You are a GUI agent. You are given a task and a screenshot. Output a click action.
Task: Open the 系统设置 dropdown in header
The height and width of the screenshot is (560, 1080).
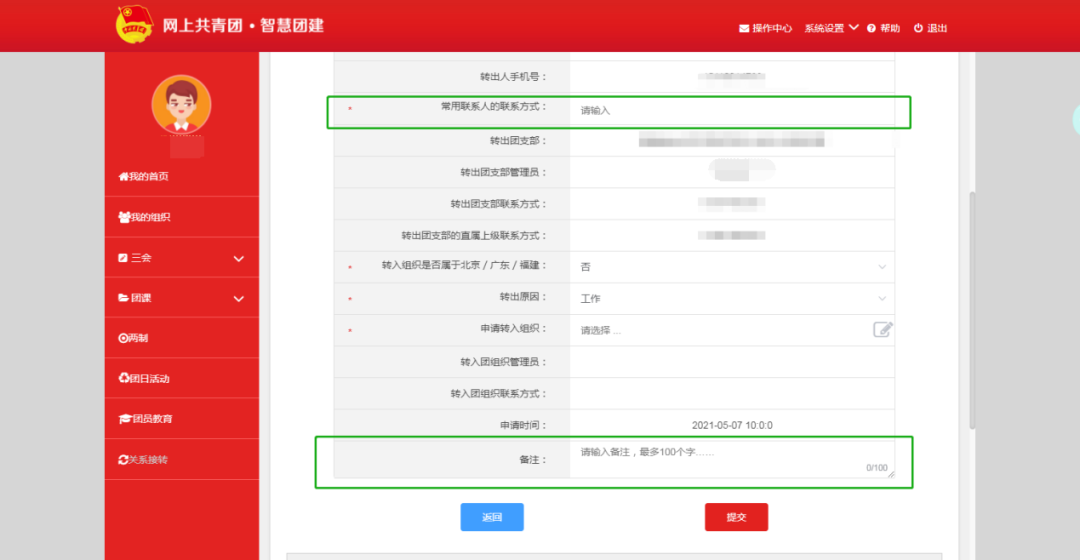(x=831, y=28)
